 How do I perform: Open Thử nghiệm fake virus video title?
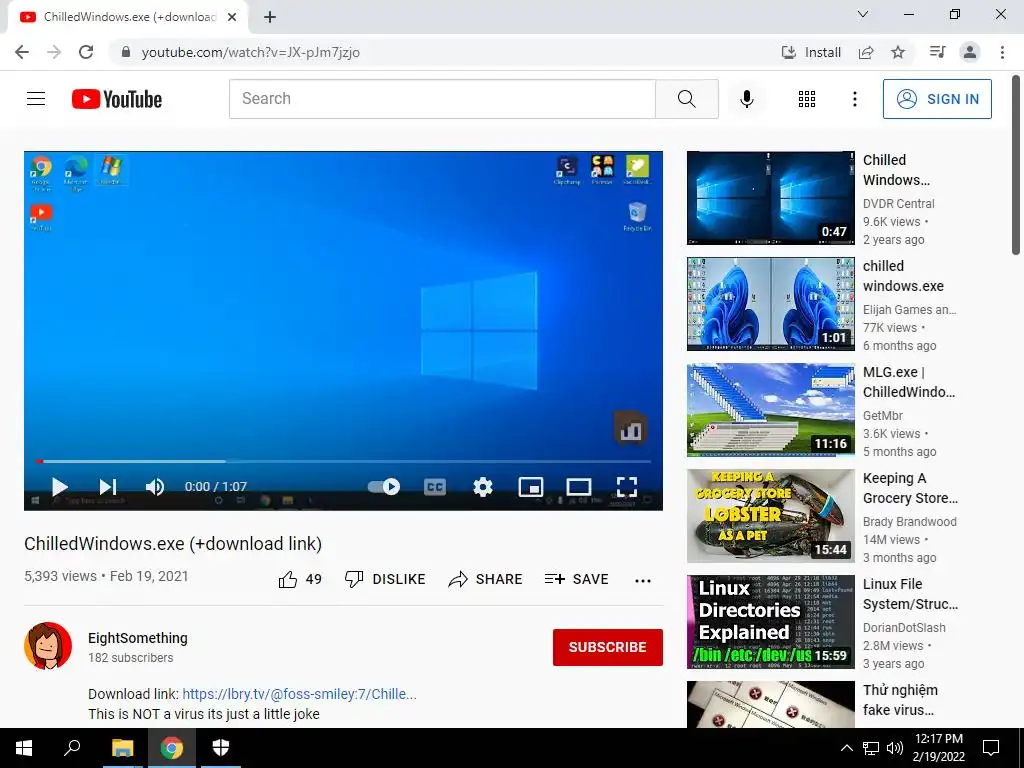coord(901,700)
